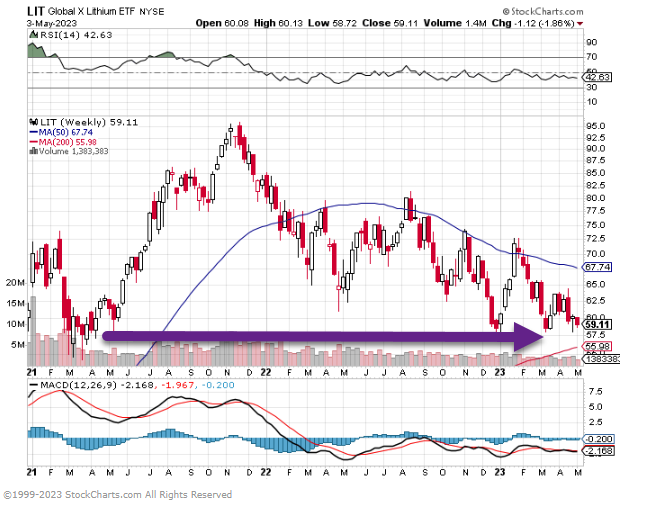
Task: Click the 62.5 price axis label
Action: coord(595,301)
